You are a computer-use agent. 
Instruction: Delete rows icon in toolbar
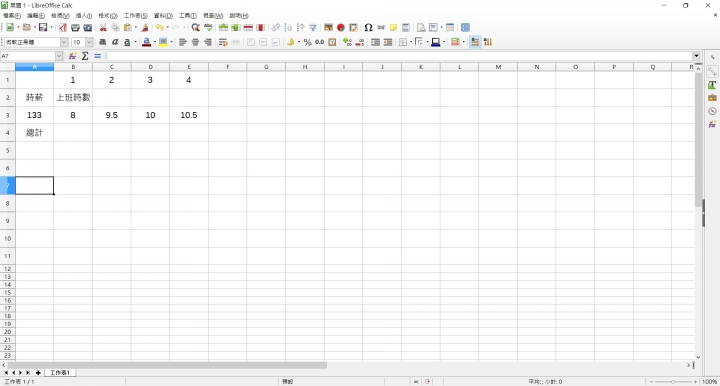(x=248, y=28)
